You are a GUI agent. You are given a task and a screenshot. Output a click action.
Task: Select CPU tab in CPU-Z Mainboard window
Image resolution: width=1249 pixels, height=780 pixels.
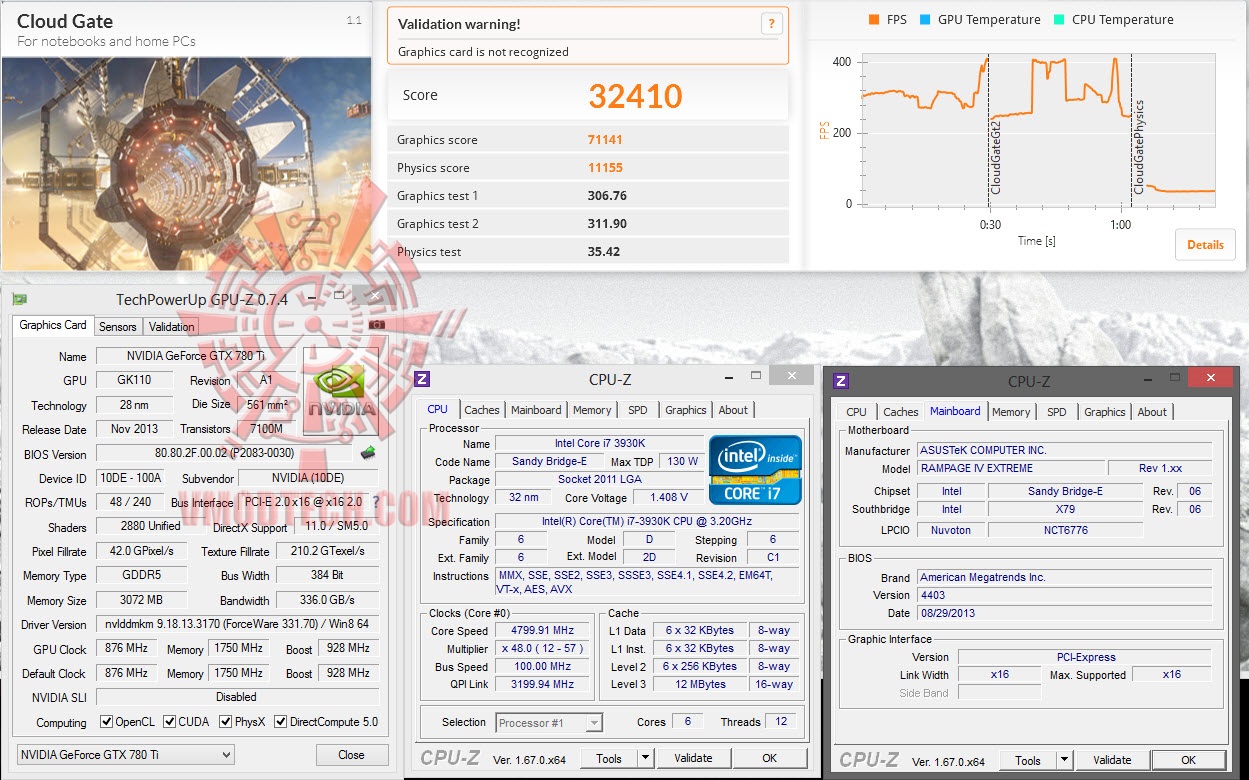[857, 412]
